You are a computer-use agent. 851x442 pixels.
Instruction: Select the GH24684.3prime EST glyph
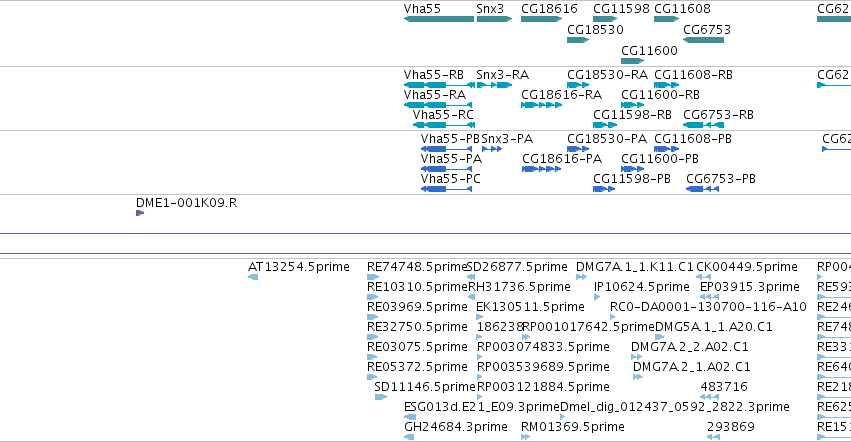click(x=409, y=437)
